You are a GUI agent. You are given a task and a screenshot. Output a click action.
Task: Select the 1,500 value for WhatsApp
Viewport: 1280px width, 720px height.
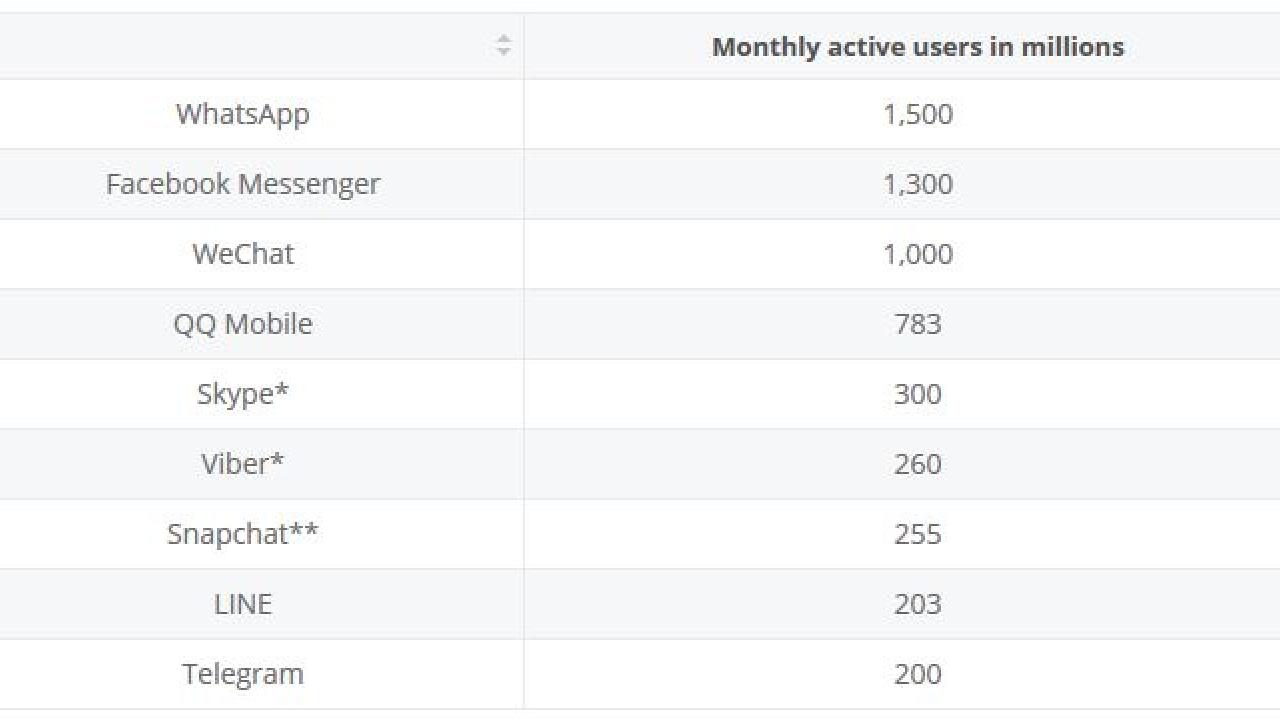pos(918,114)
